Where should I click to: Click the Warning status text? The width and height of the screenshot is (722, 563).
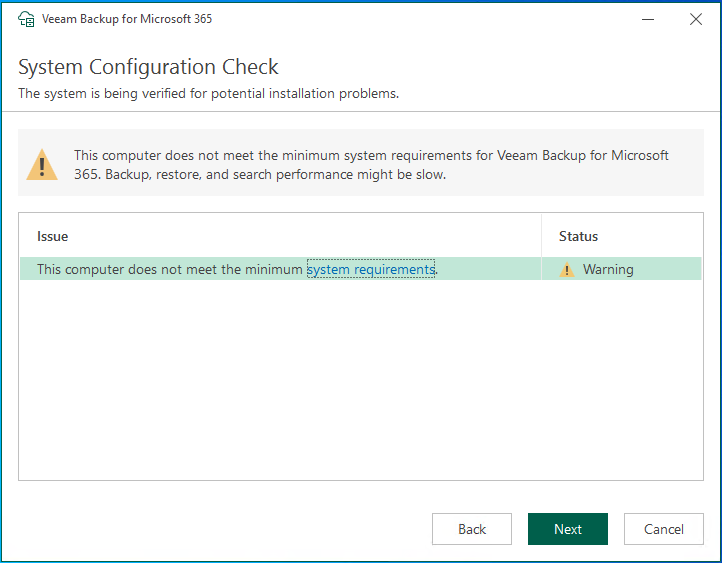click(x=608, y=270)
